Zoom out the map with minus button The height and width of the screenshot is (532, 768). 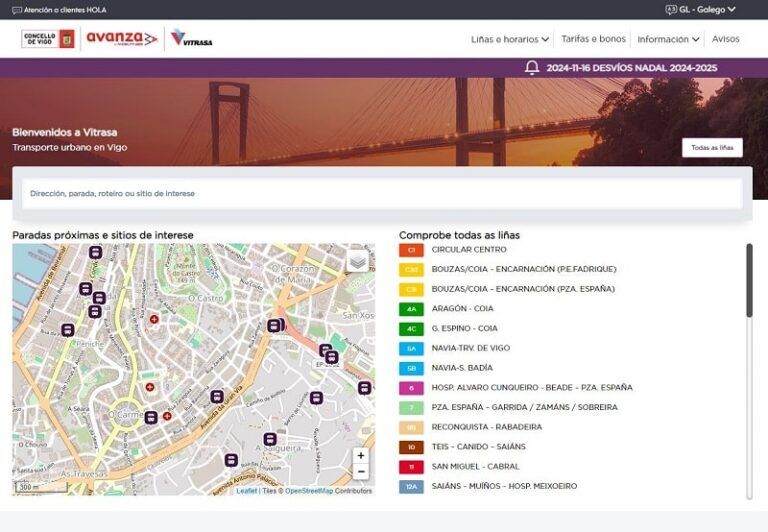coord(360,472)
